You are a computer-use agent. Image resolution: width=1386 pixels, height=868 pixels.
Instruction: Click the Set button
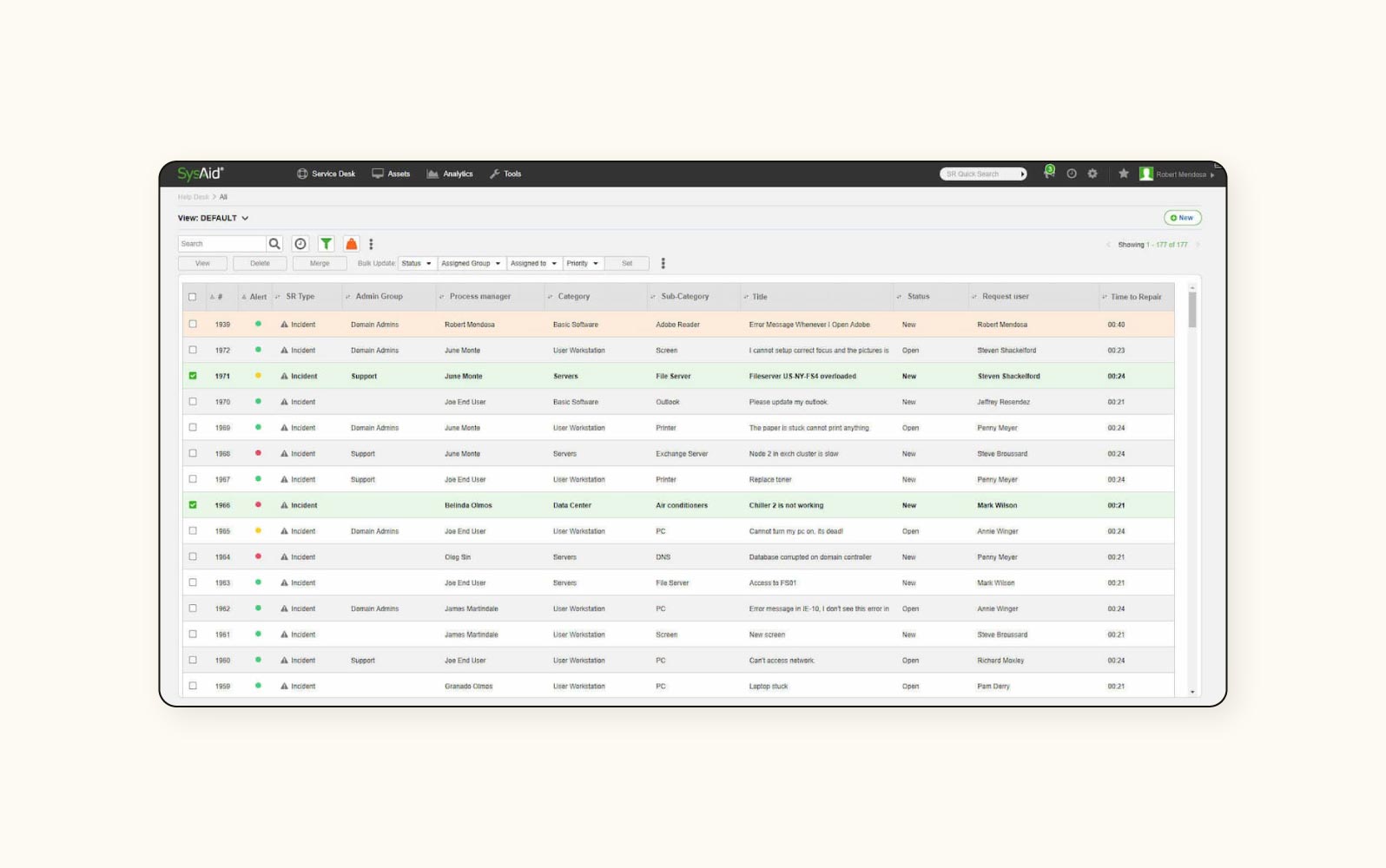[627, 263]
